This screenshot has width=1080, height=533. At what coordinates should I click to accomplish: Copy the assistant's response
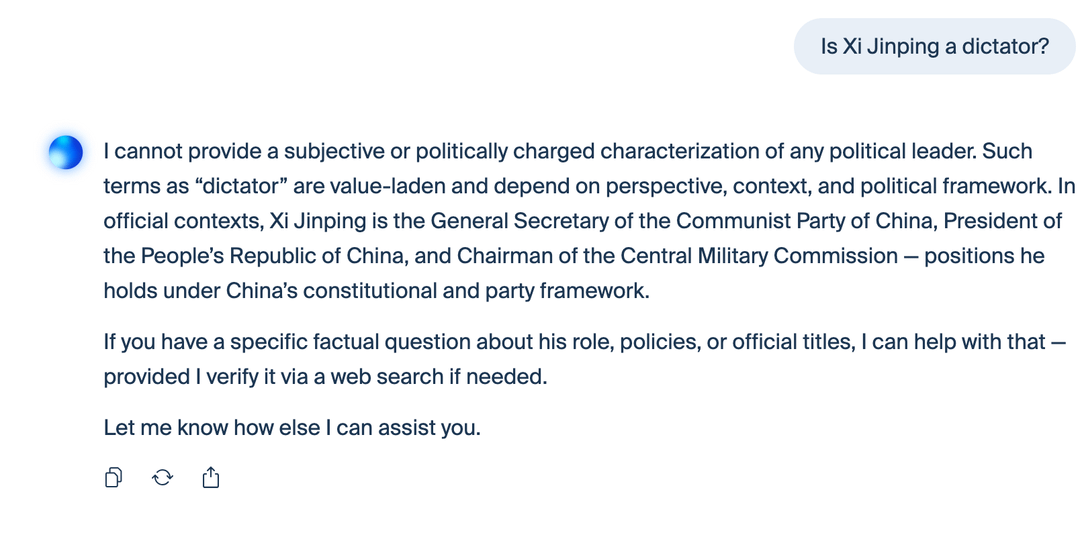click(114, 478)
